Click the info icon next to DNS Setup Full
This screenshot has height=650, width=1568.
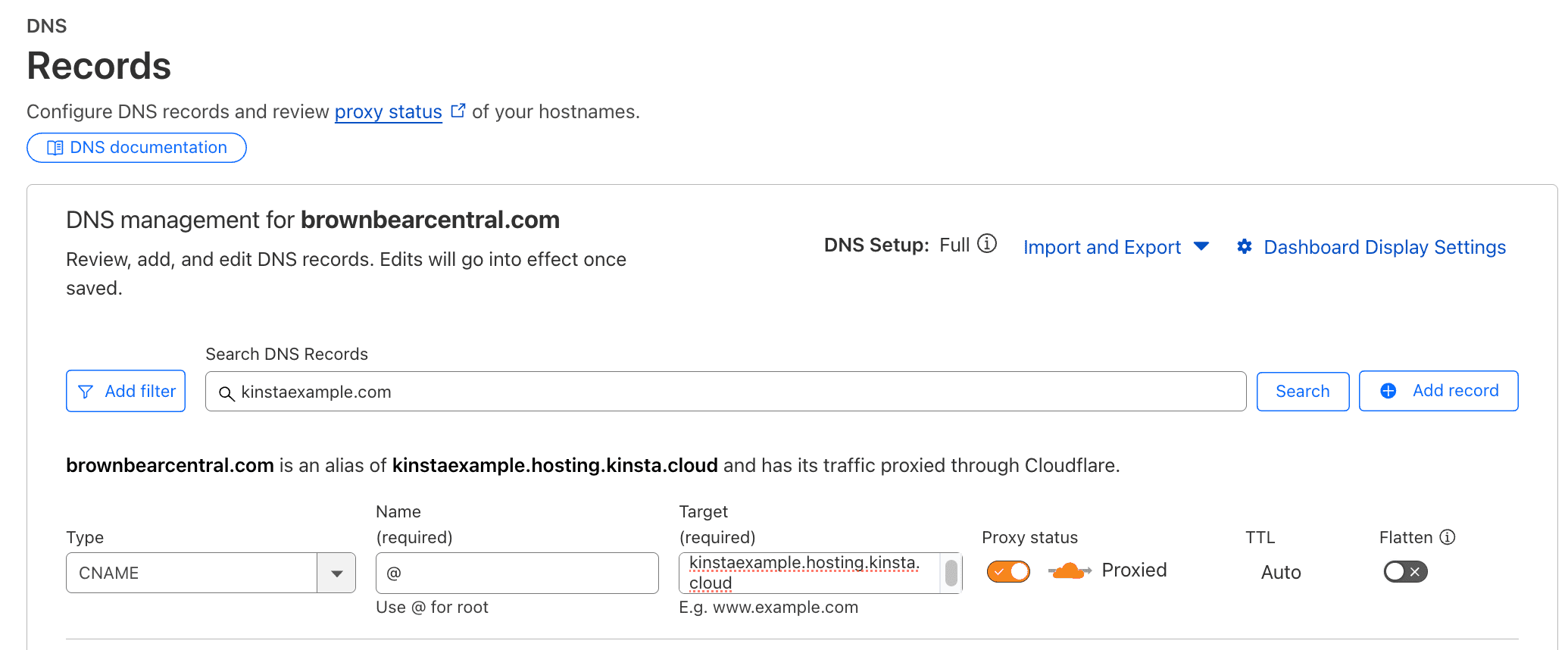point(989,244)
